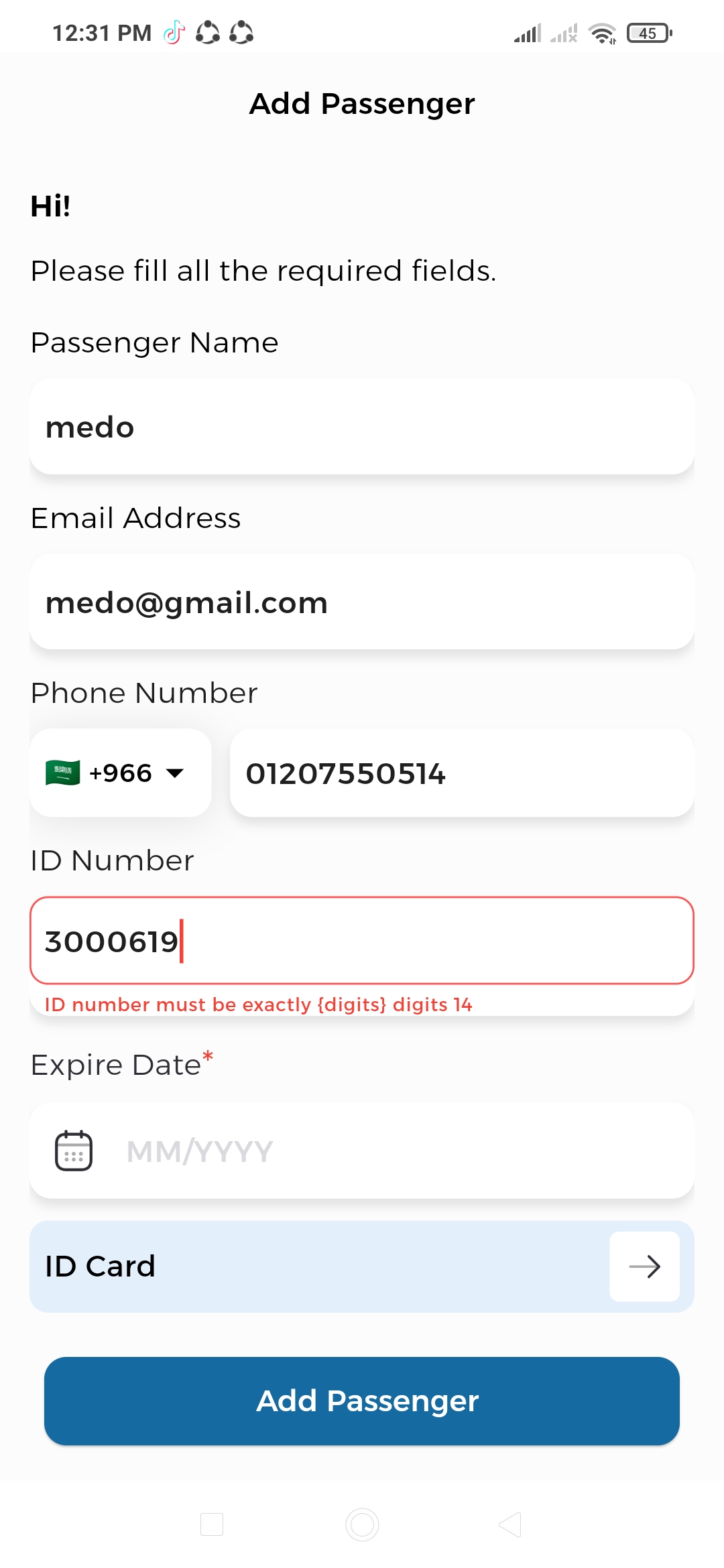Click the country code dropdown arrow

[175, 773]
